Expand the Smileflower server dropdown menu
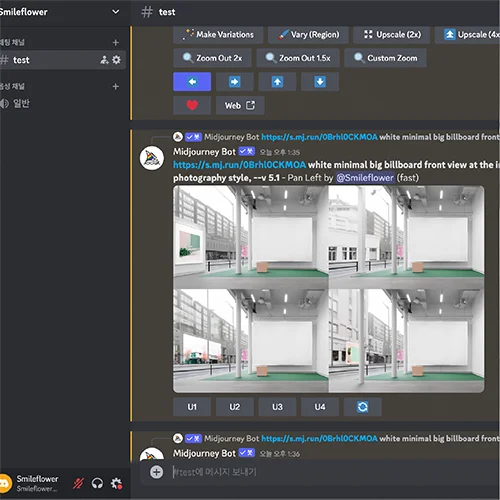500x500 pixels. click(x=116, y=12)
